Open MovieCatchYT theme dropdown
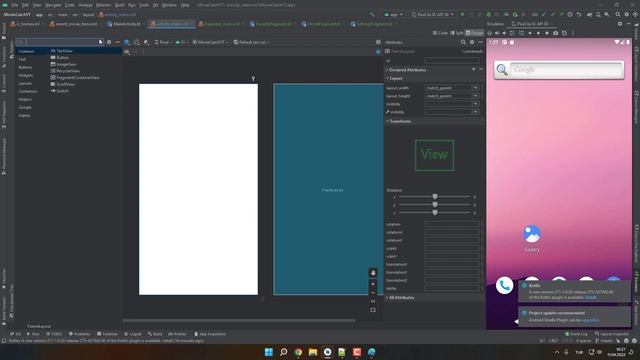Viewport: 640px width, 360px height. pyautogui.click(x=210, y=42)
